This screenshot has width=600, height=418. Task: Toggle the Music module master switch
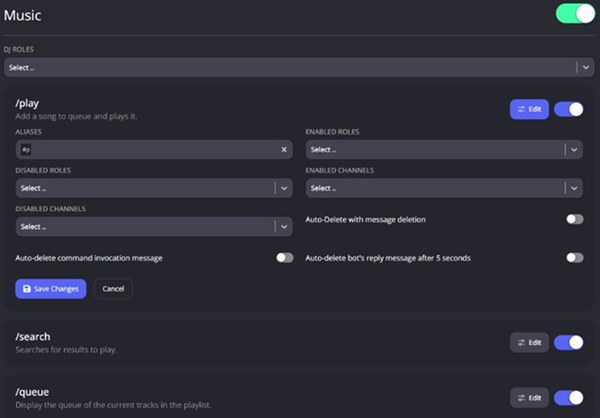tap(574, 14)
